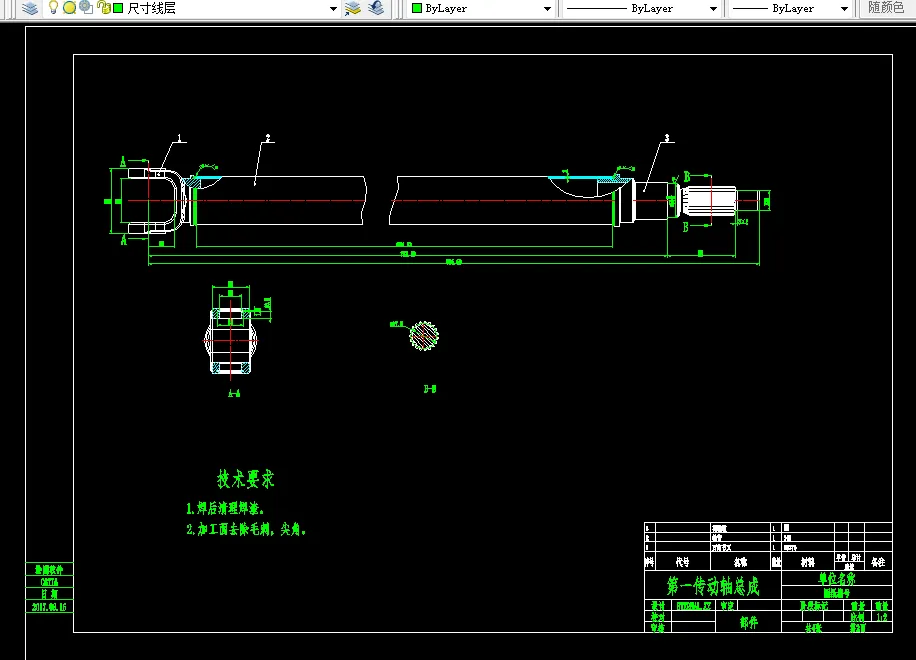Select part callout number 1
The height and width of the screenshot is (660, 916).
point(180,138)
